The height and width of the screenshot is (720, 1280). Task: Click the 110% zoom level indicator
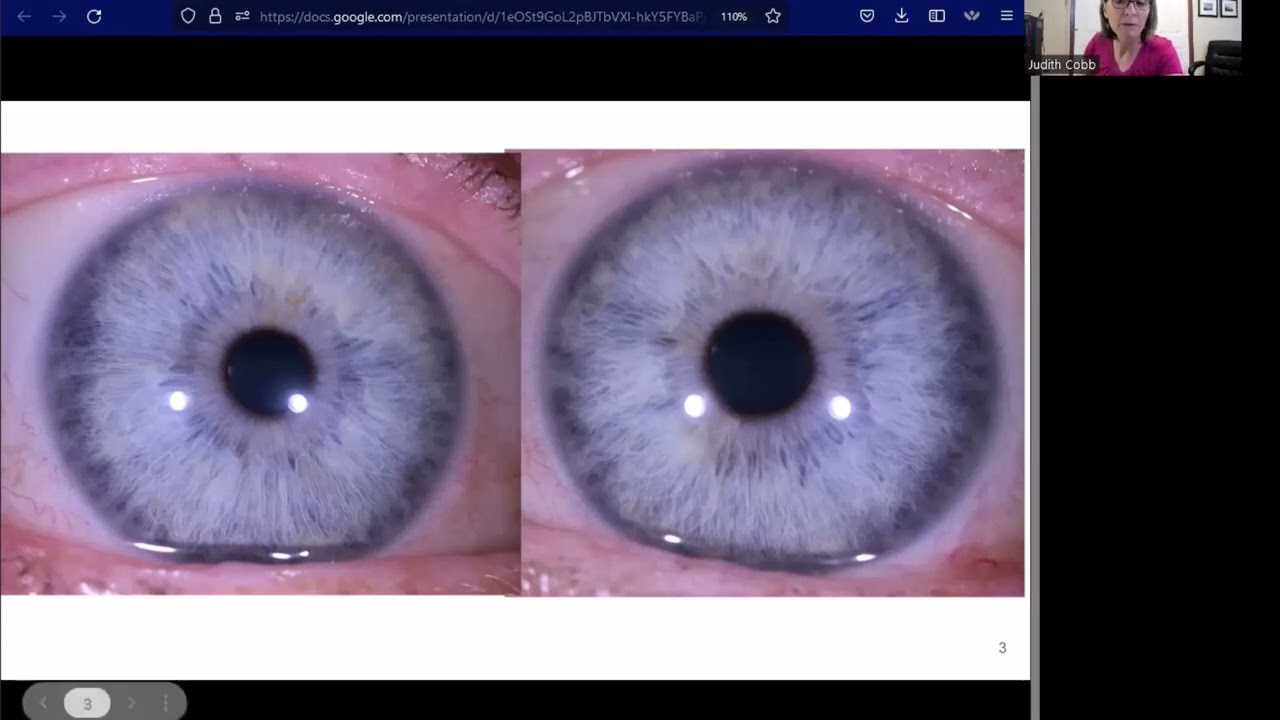(x=734, y=17)
